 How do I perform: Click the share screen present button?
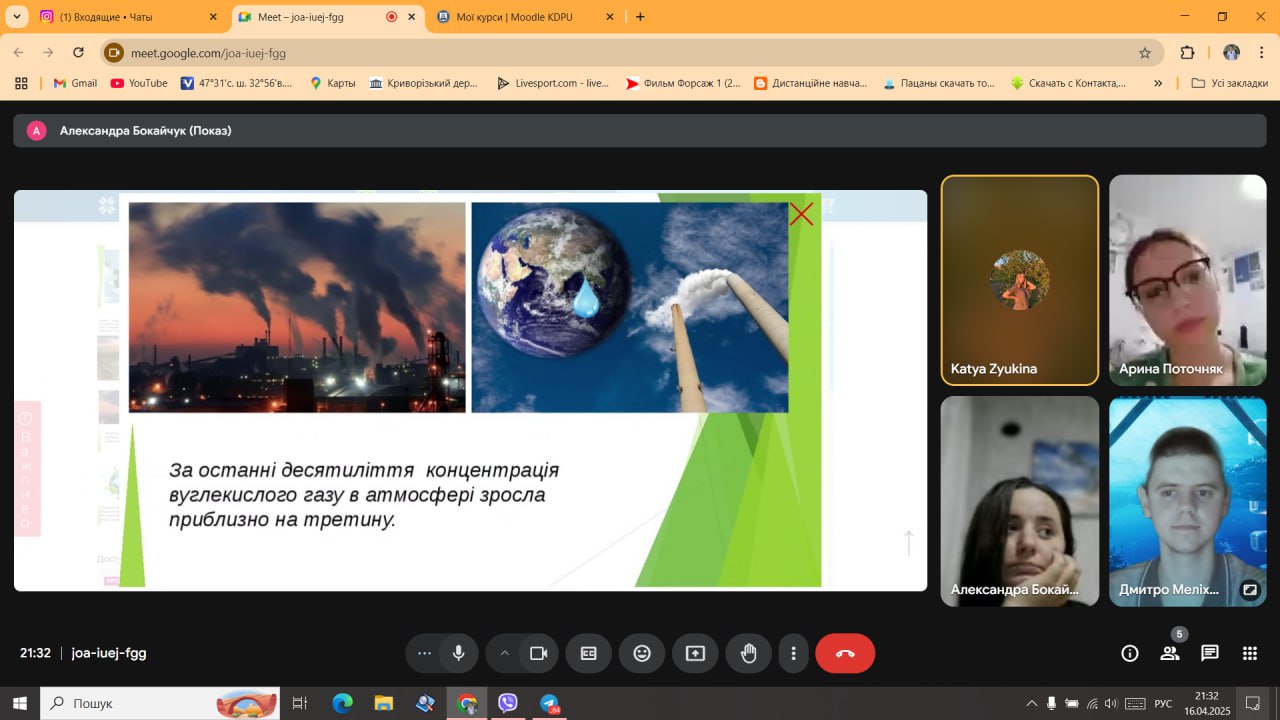click(x=695, y=653)
